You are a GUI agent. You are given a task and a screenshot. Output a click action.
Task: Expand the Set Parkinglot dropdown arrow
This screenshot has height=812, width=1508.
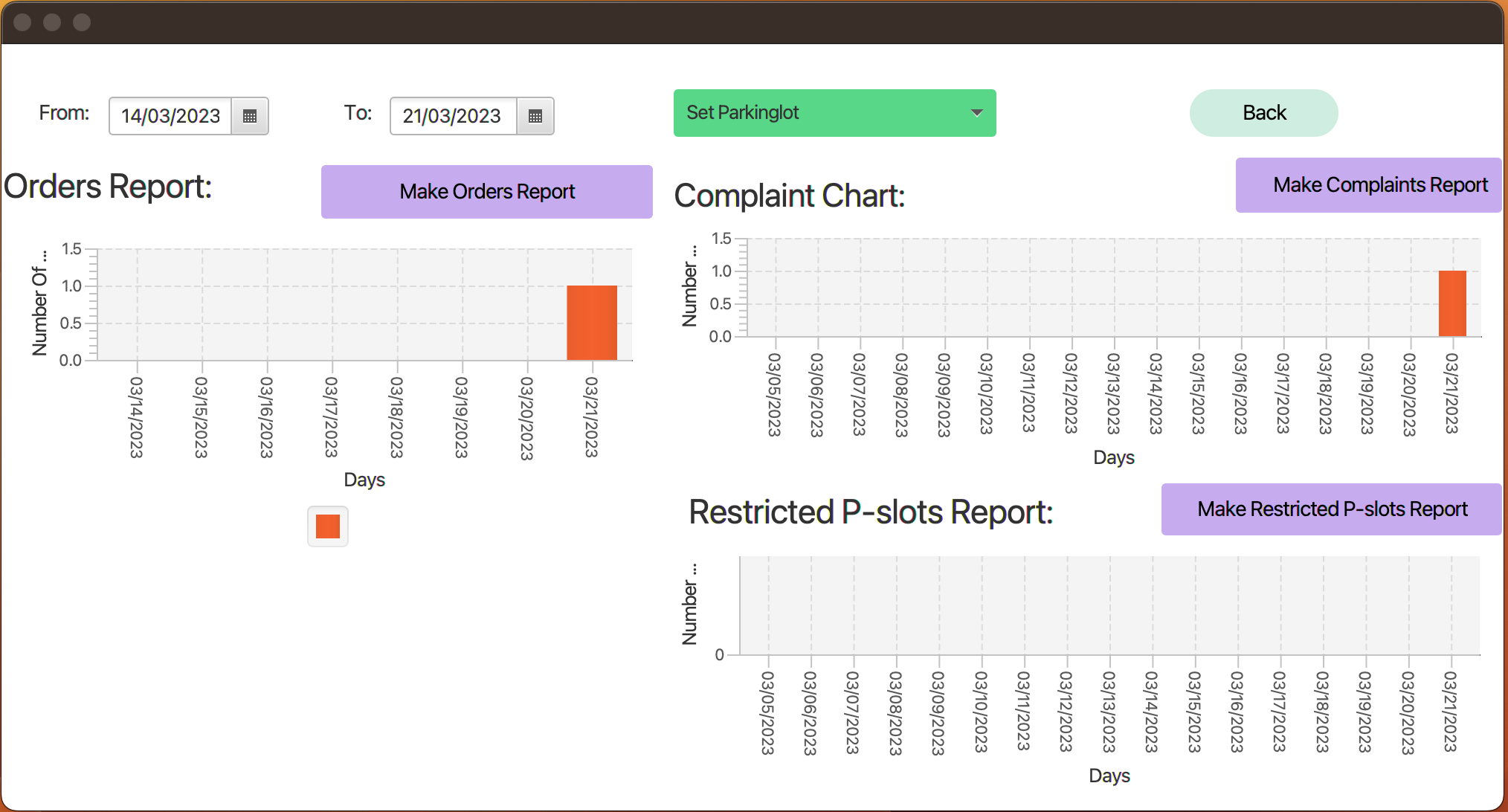pyautogui.click(x=976, y=113)
